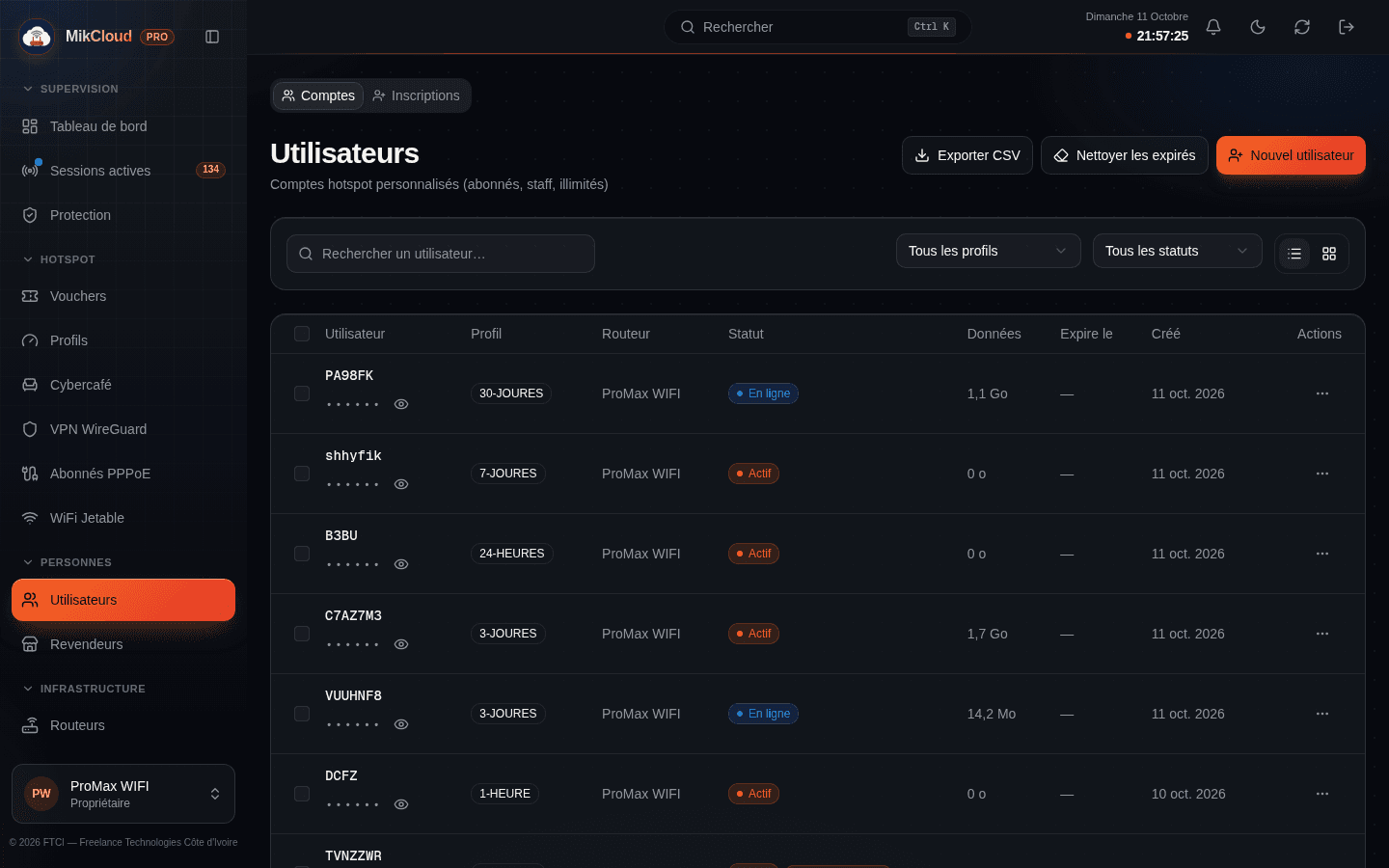
Task: Click Exporter CSV button
Action: pos(967,155)
